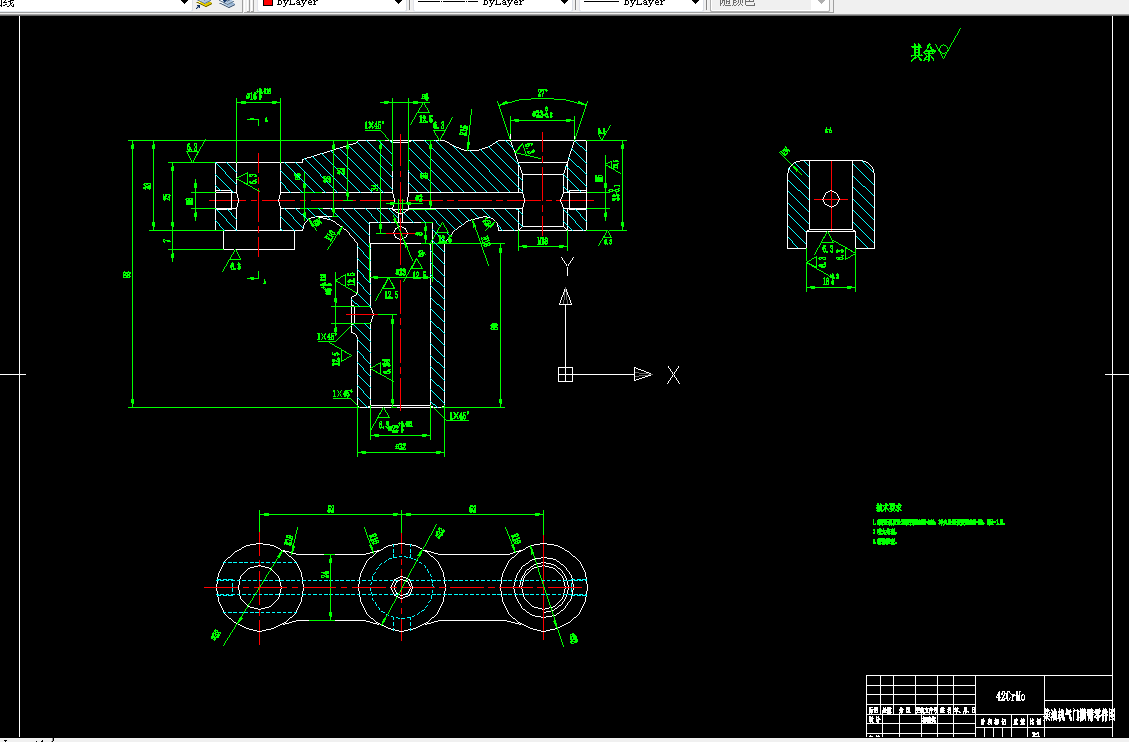Select the right 62 dimension in plan view
1129x742 pixels.
tap(472, 509)
